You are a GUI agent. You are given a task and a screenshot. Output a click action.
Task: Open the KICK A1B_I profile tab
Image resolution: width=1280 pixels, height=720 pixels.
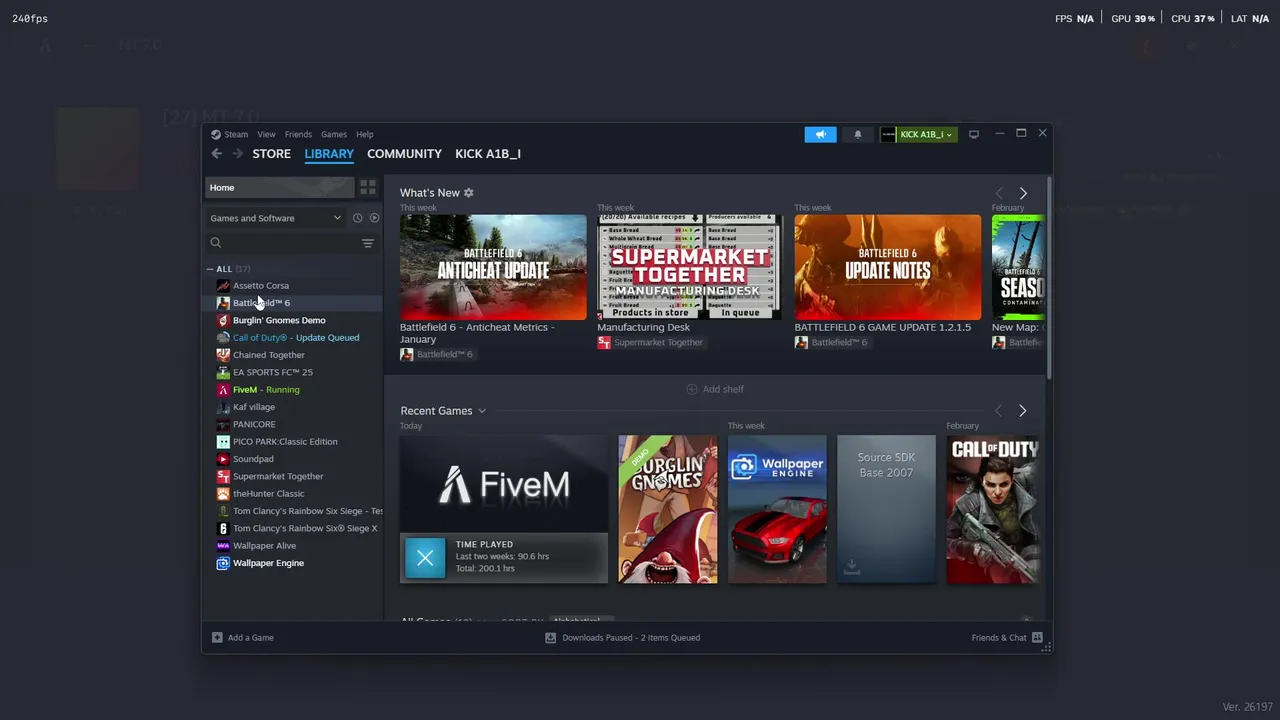(488, 154)
